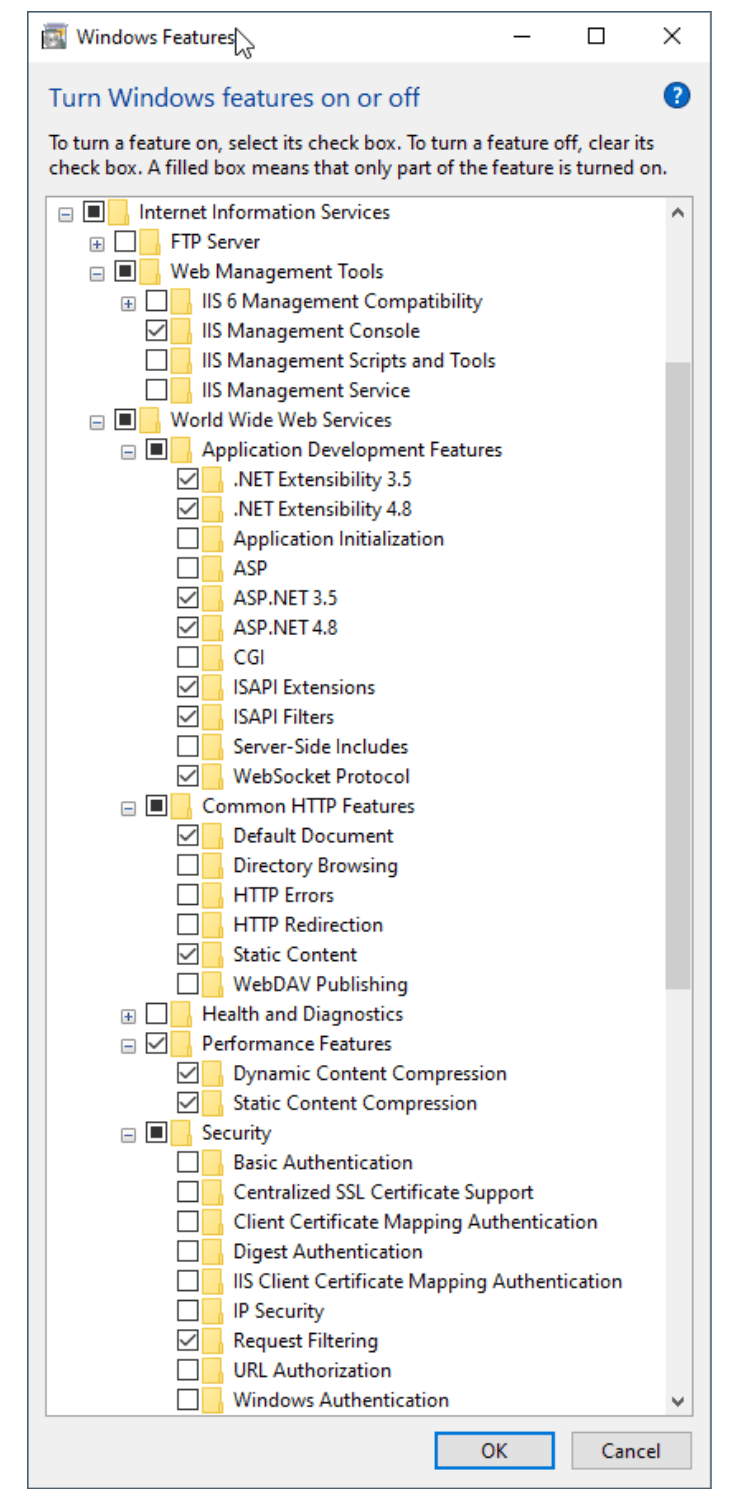The width and height of the screenshot is (741, 1504).
Task: Check Directory Browsing box
Action: tap(187, 866)
